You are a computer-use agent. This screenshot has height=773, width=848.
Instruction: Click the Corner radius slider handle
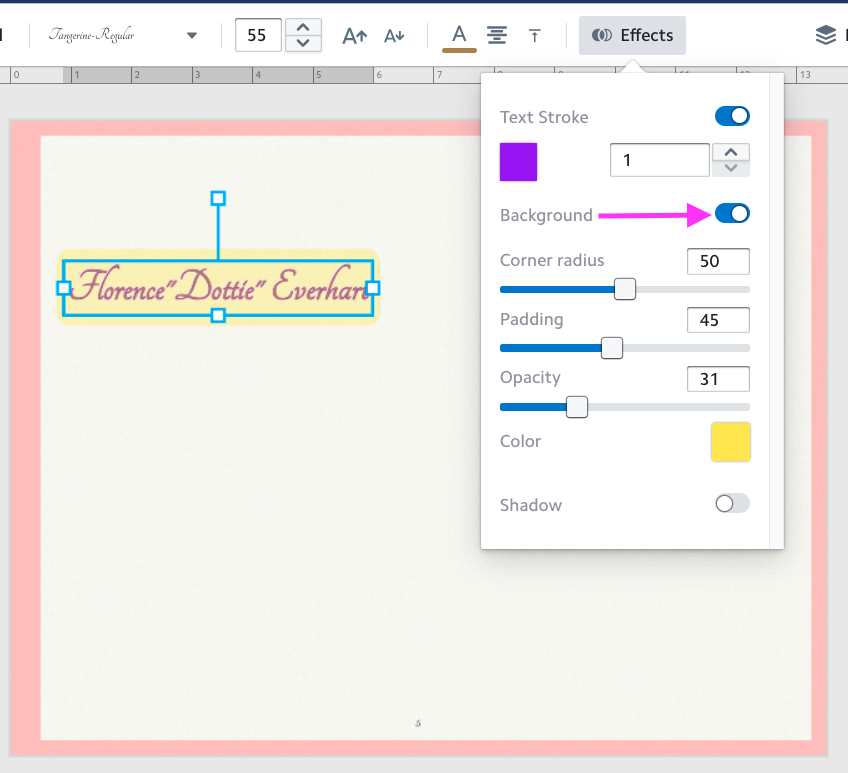[x=625, y=289]
